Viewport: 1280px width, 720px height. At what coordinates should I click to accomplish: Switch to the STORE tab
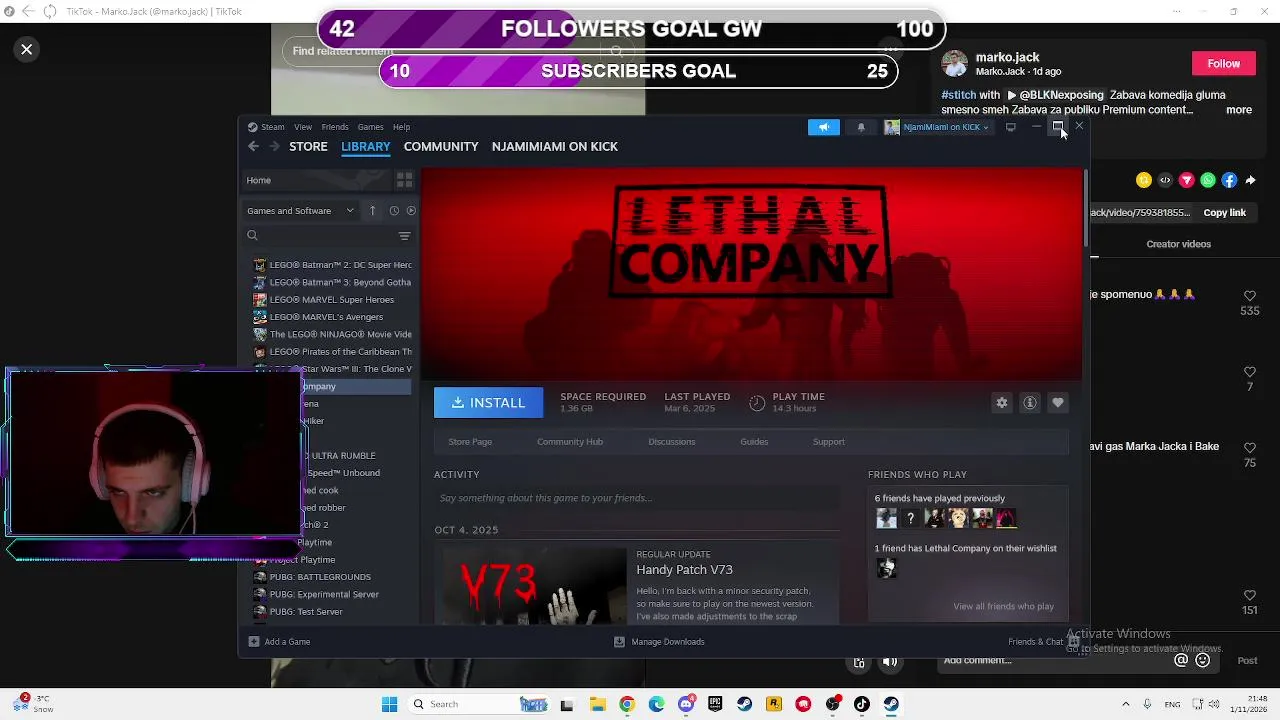coord(308,146)
